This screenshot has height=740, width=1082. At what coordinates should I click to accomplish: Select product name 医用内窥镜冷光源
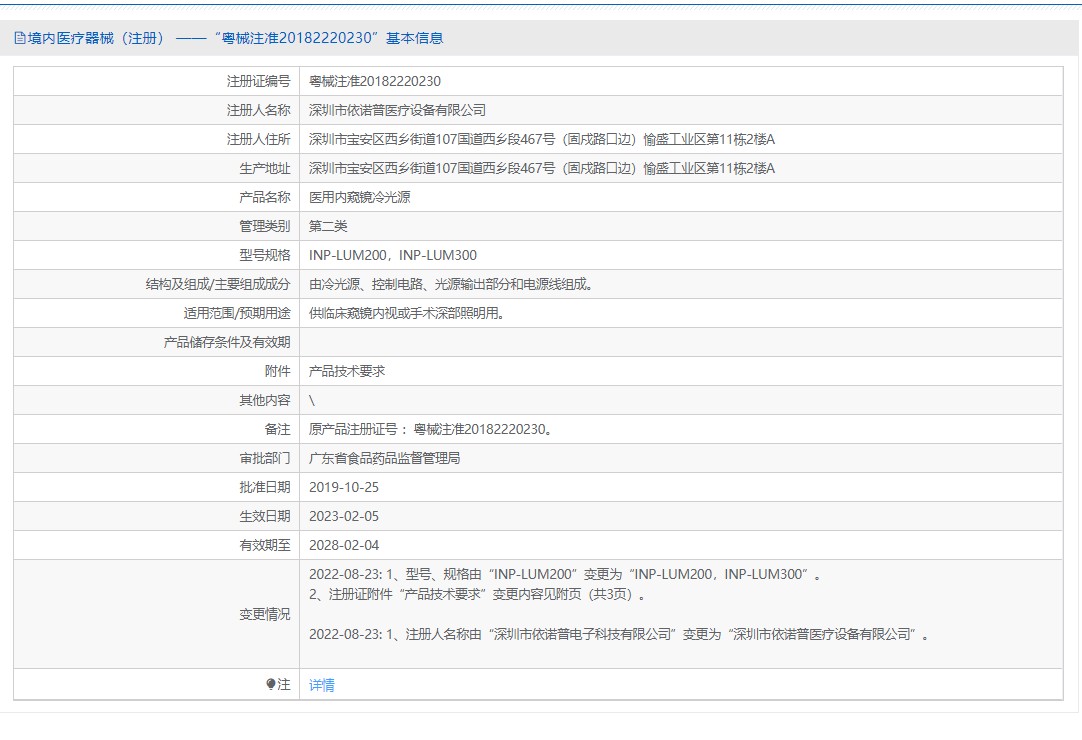[x=360, y=197]
